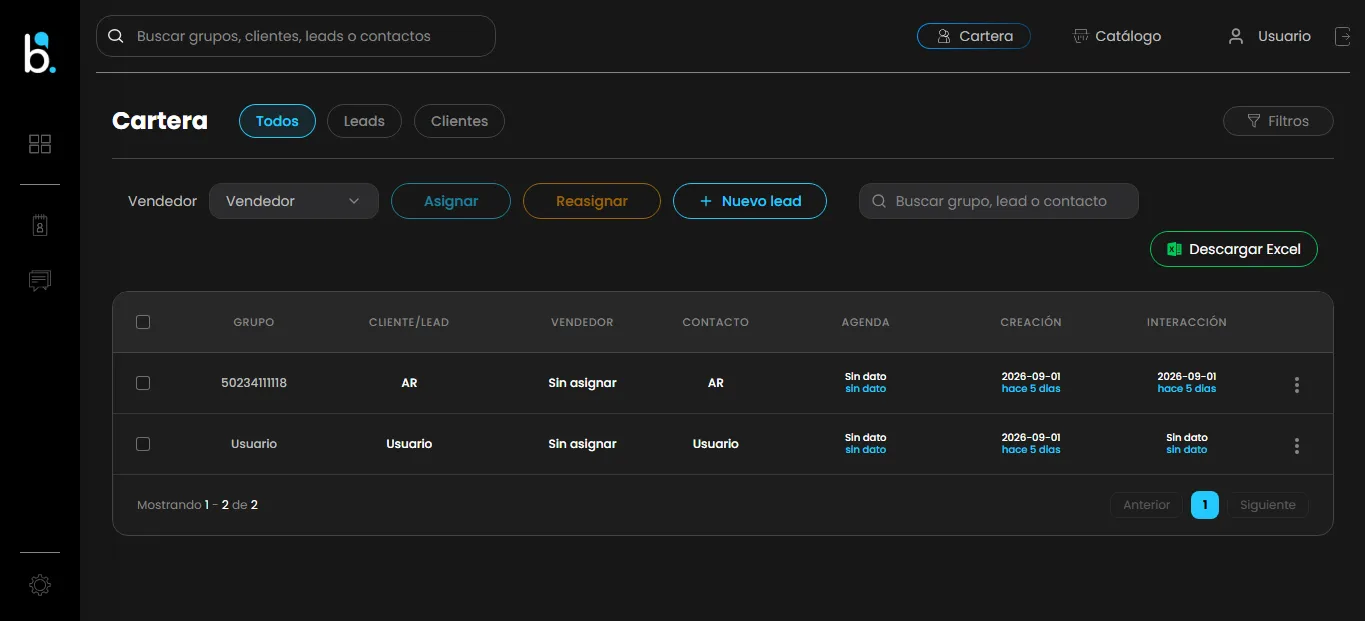The image size is (1365, 621).
Task: Open settings gear in sidebar
Action: (40, 585)
